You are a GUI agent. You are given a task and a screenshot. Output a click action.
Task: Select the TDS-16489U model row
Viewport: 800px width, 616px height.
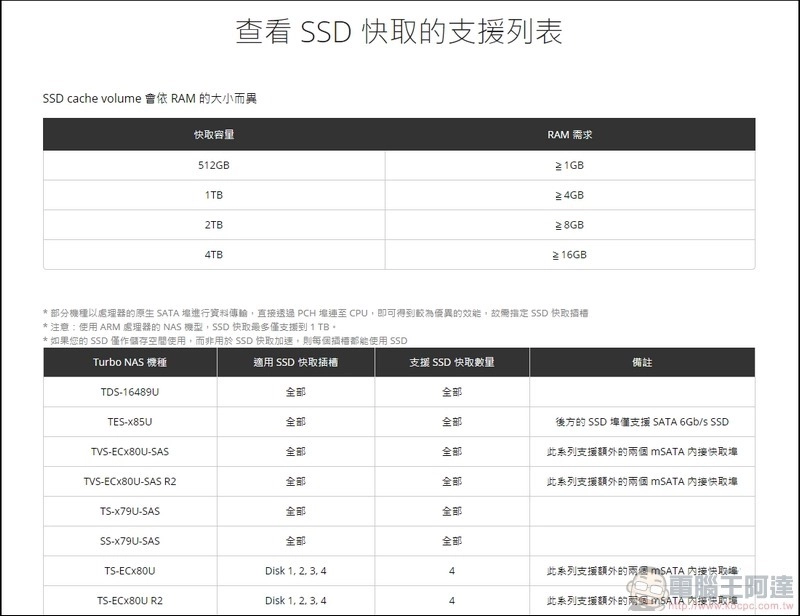(130, 392)
